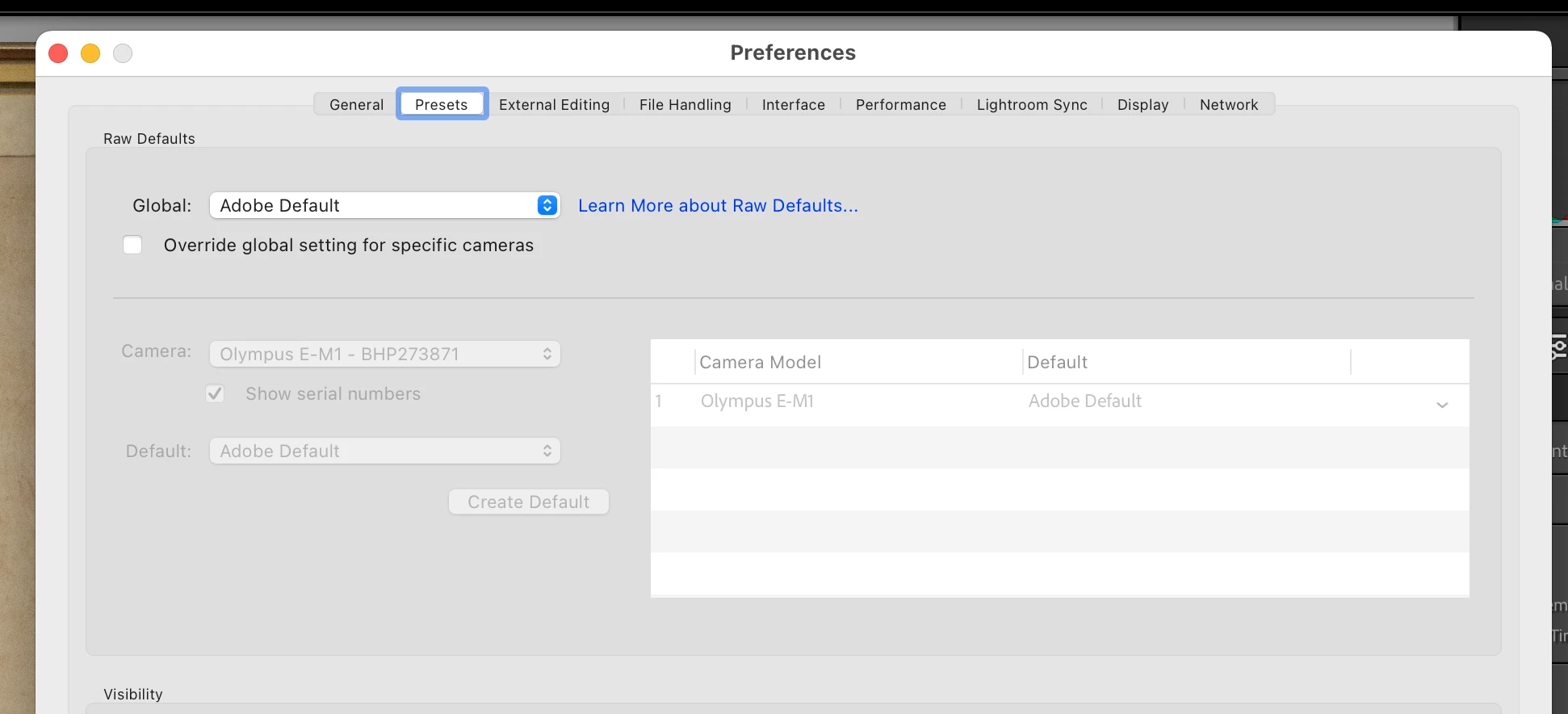
Task: Switch to the General tab
Action: click(x=356, y=104)
